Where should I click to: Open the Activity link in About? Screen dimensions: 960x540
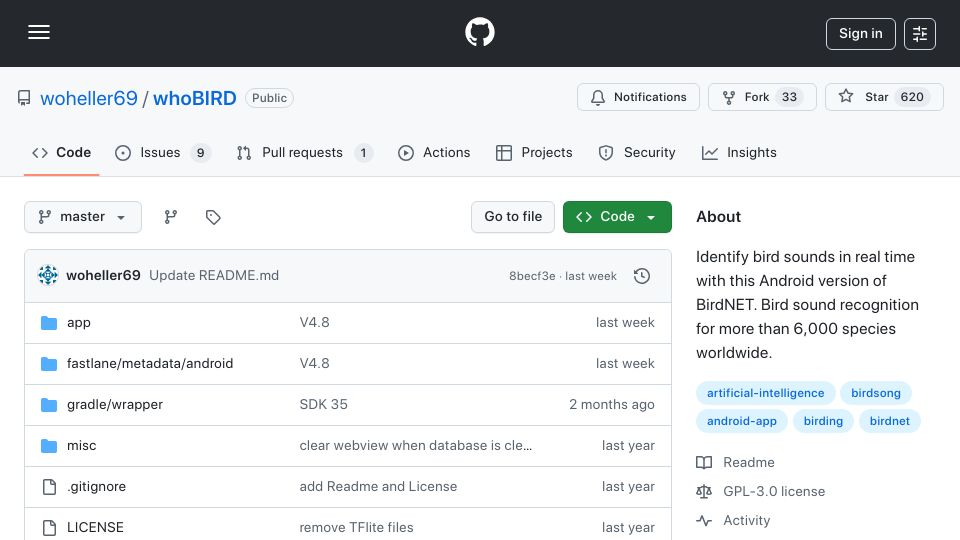click(x=733, y=520)
